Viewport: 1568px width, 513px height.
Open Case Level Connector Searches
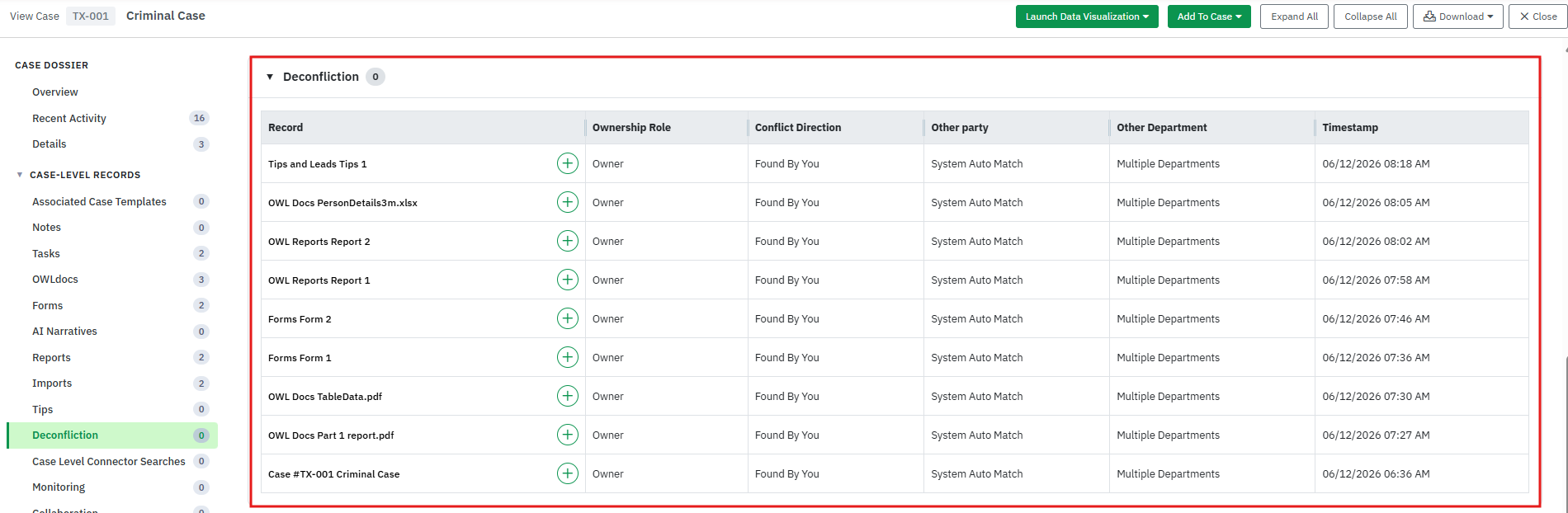(109, 462)
